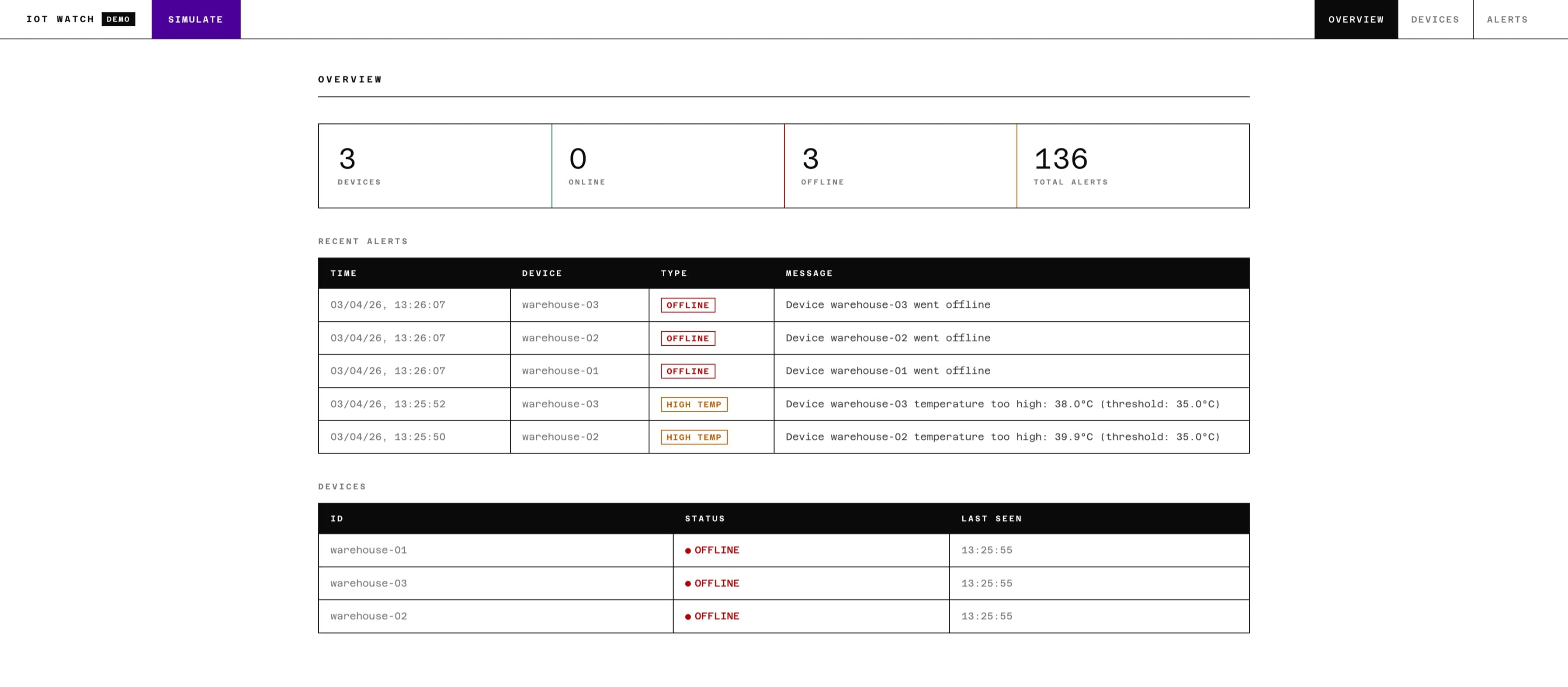This screenshot has width=1568, height=687.
Task: Open the Alerts tab
Action: click(x=1507, y=20)
